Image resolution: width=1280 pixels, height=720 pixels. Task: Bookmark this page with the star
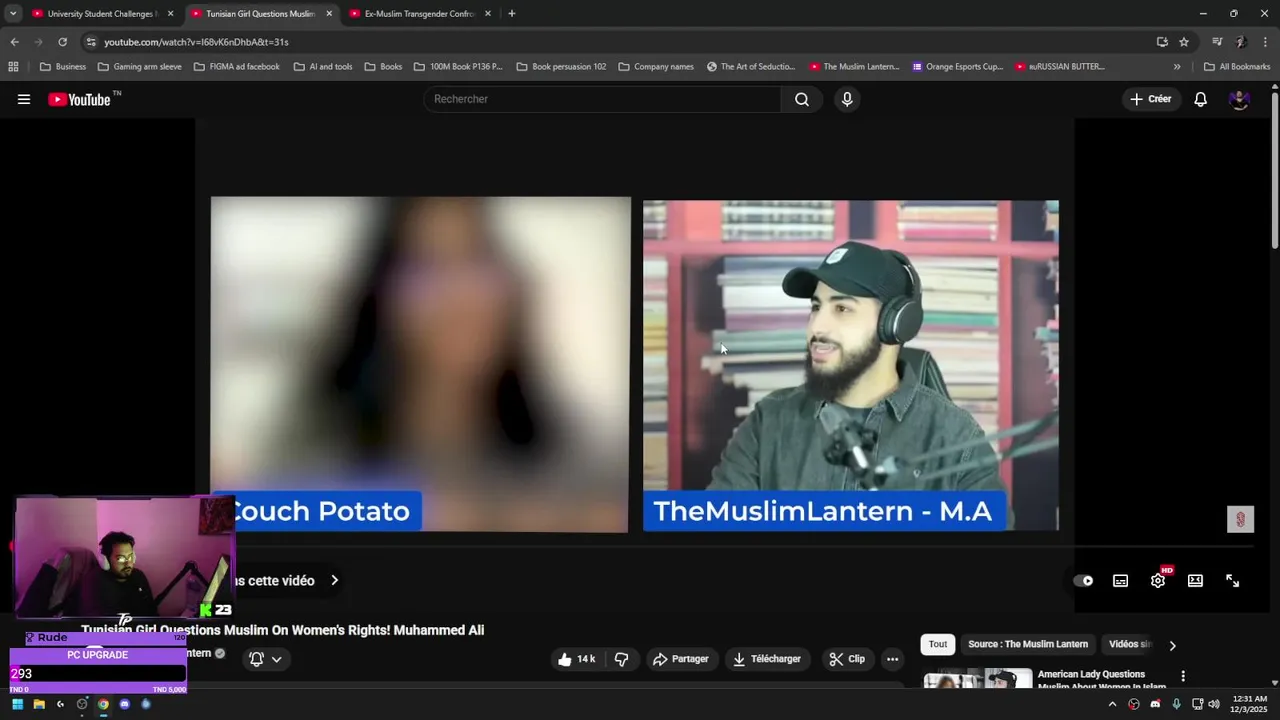pyautogui.click(x=1184, y=42)
